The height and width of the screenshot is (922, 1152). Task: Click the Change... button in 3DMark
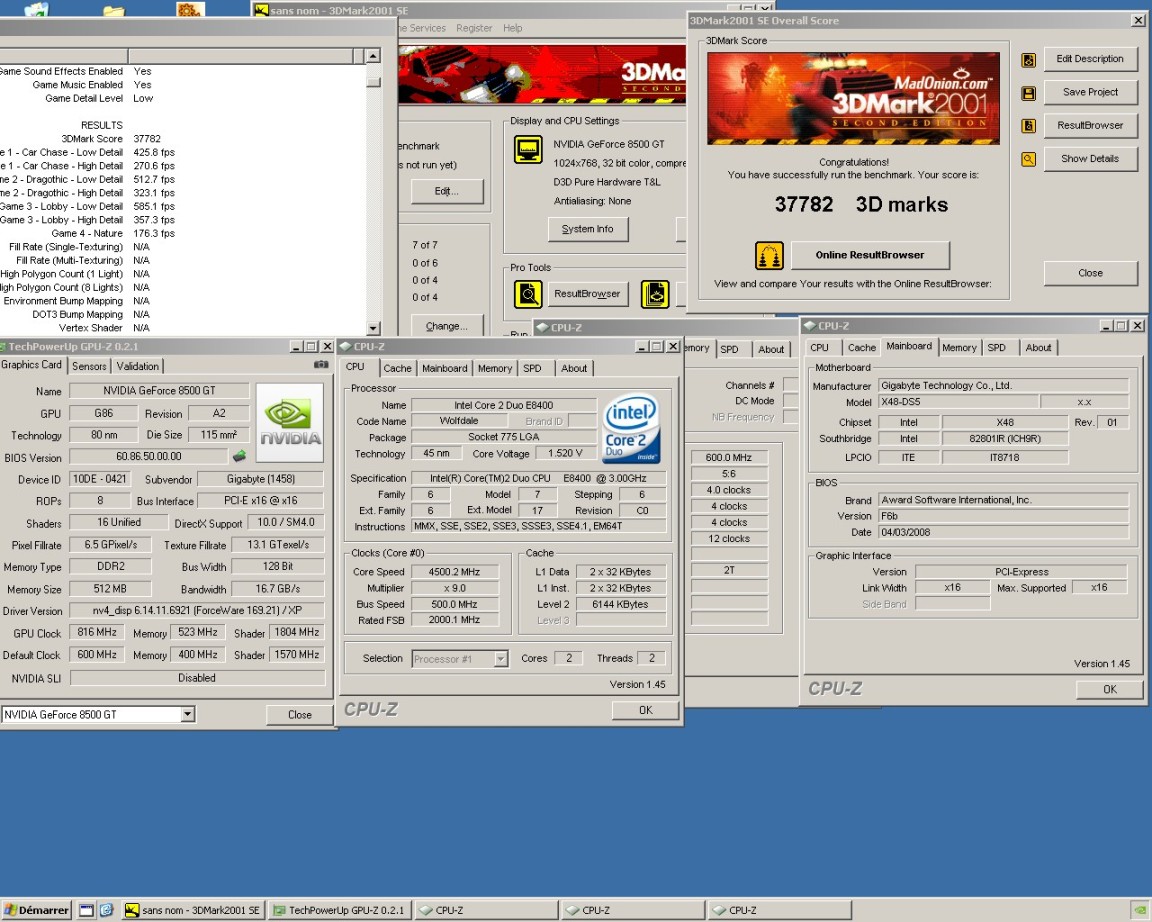click(x=447, y=325)
